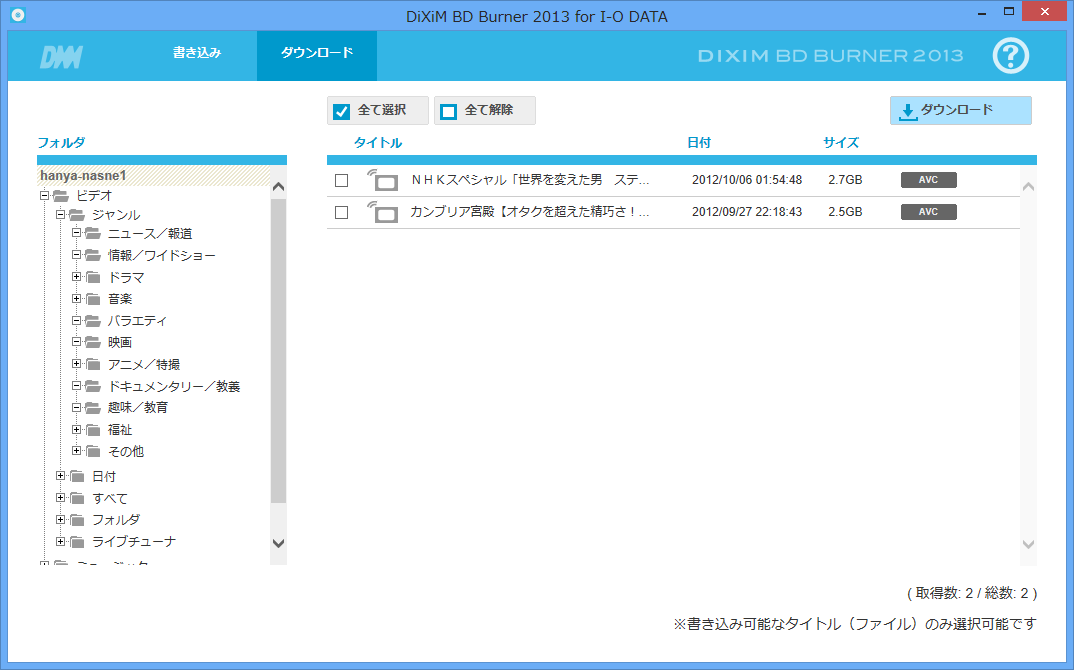This screenshot has height=670, width=1074.
Task: Click the network device icon beside the カンブリア宮殿 title
Action: 382,212
